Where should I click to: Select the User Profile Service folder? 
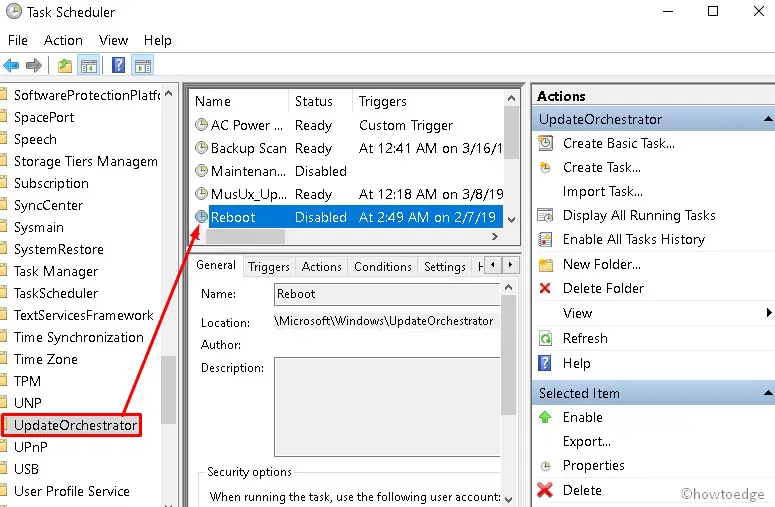pyautogui.click(x=72, y=491)
